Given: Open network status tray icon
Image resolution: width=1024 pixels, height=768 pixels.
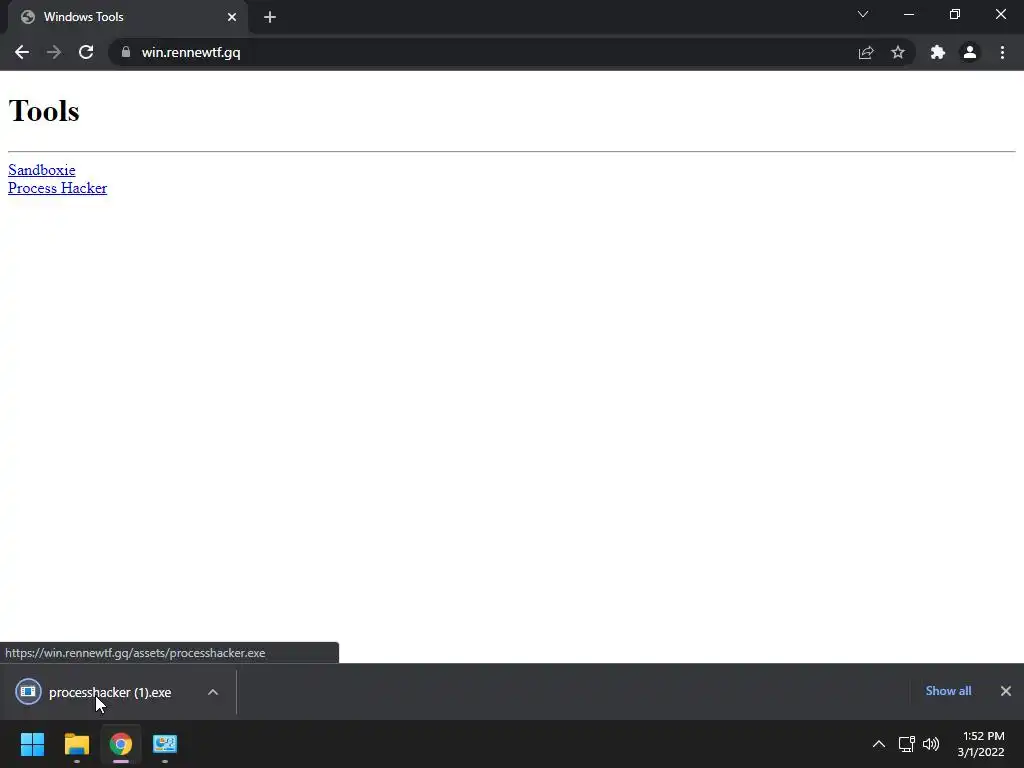Looking at the screenshot, I should click(x=906, y=744).
